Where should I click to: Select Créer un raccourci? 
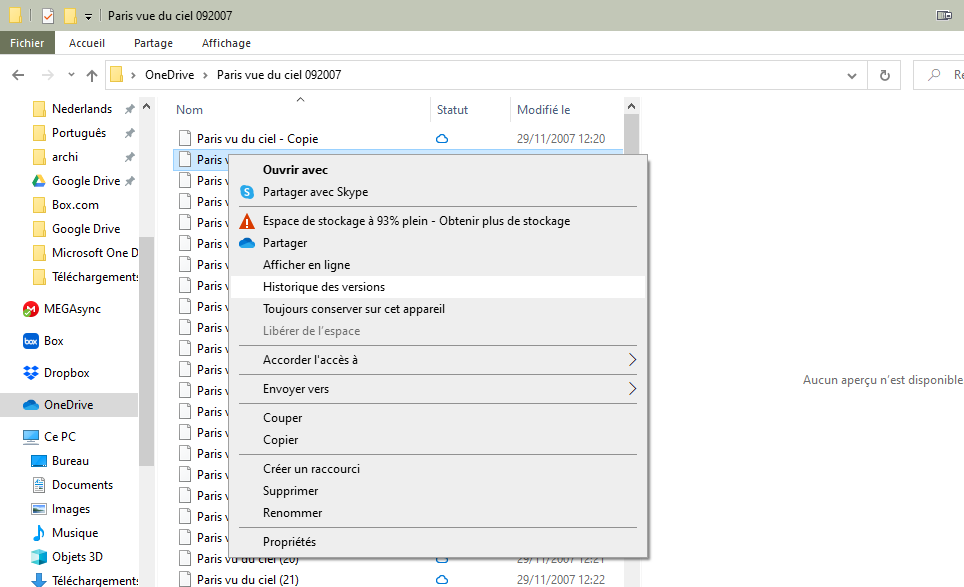tap(438, 469)
